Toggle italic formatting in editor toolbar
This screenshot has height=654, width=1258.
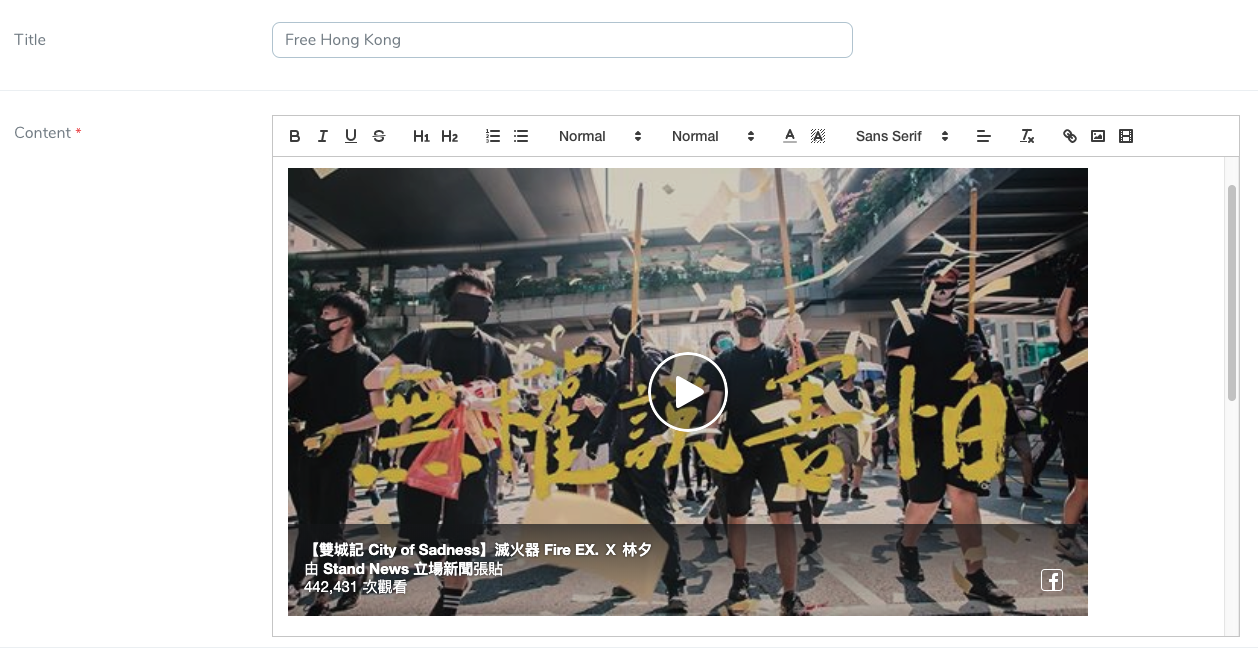point(323,136)
